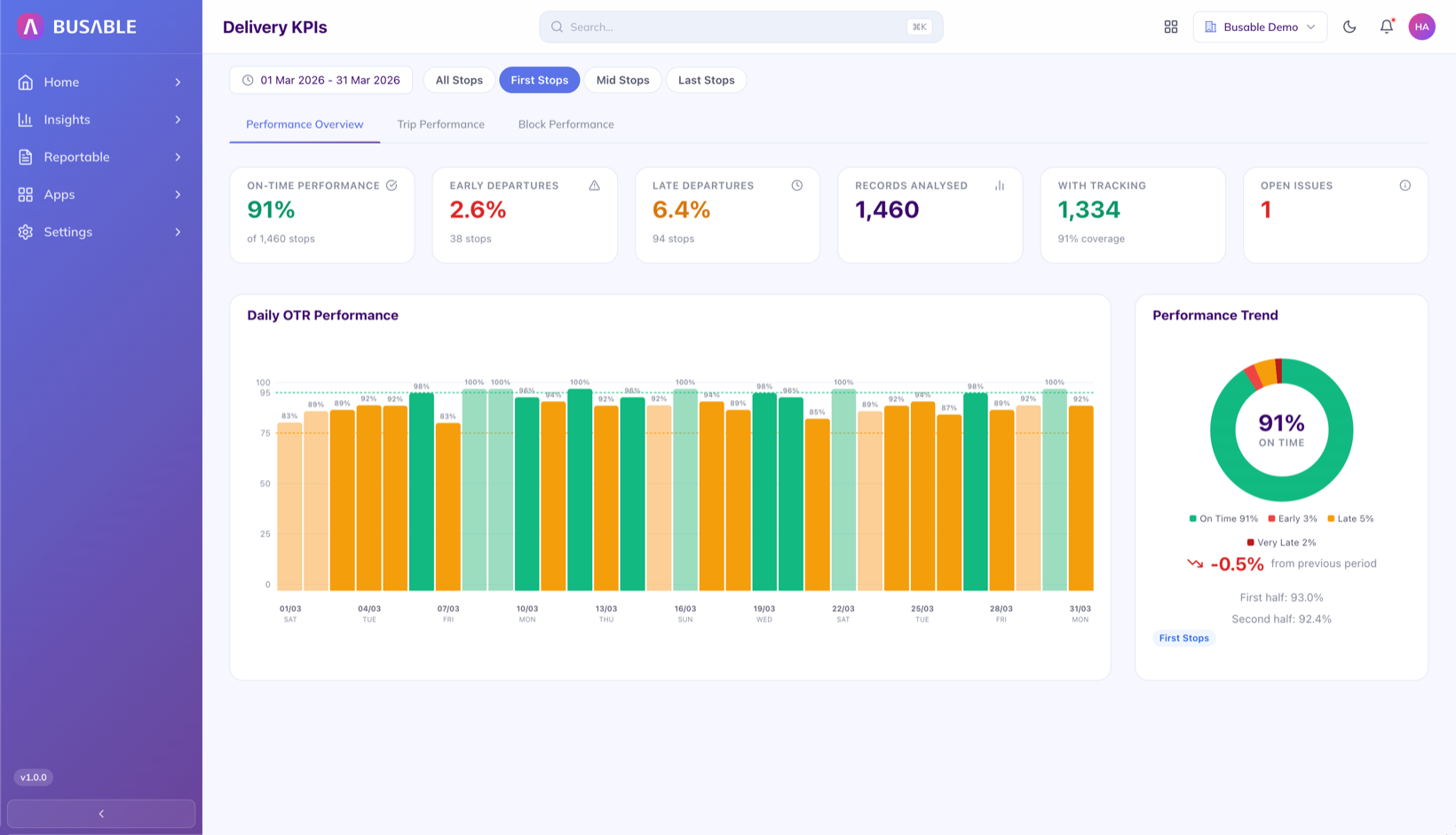Collapse the sidebar with bottom arrow button
The image size is (1456, 835).
coord(101,814)
